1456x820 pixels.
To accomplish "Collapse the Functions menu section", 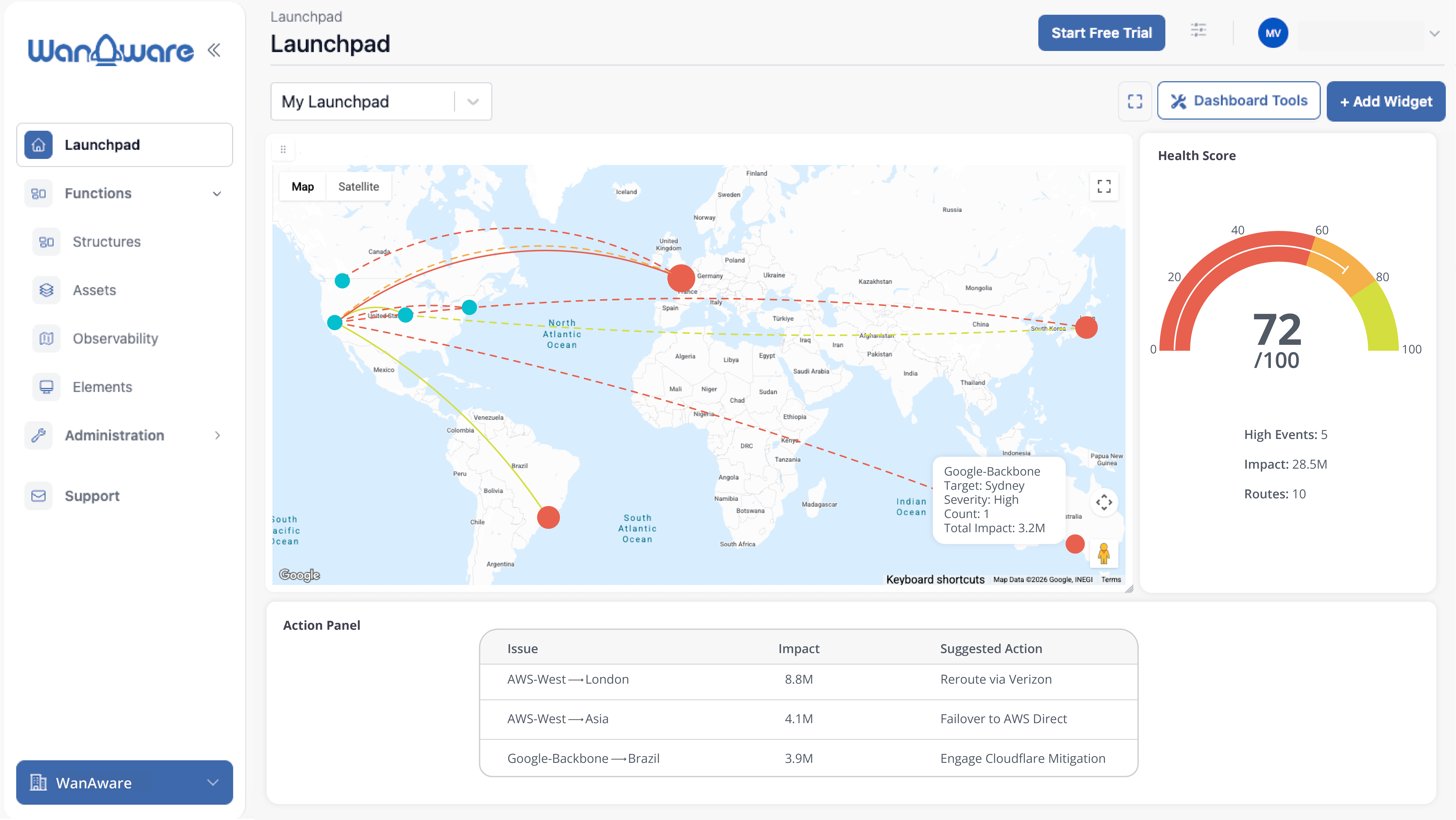I will (216, 193).
